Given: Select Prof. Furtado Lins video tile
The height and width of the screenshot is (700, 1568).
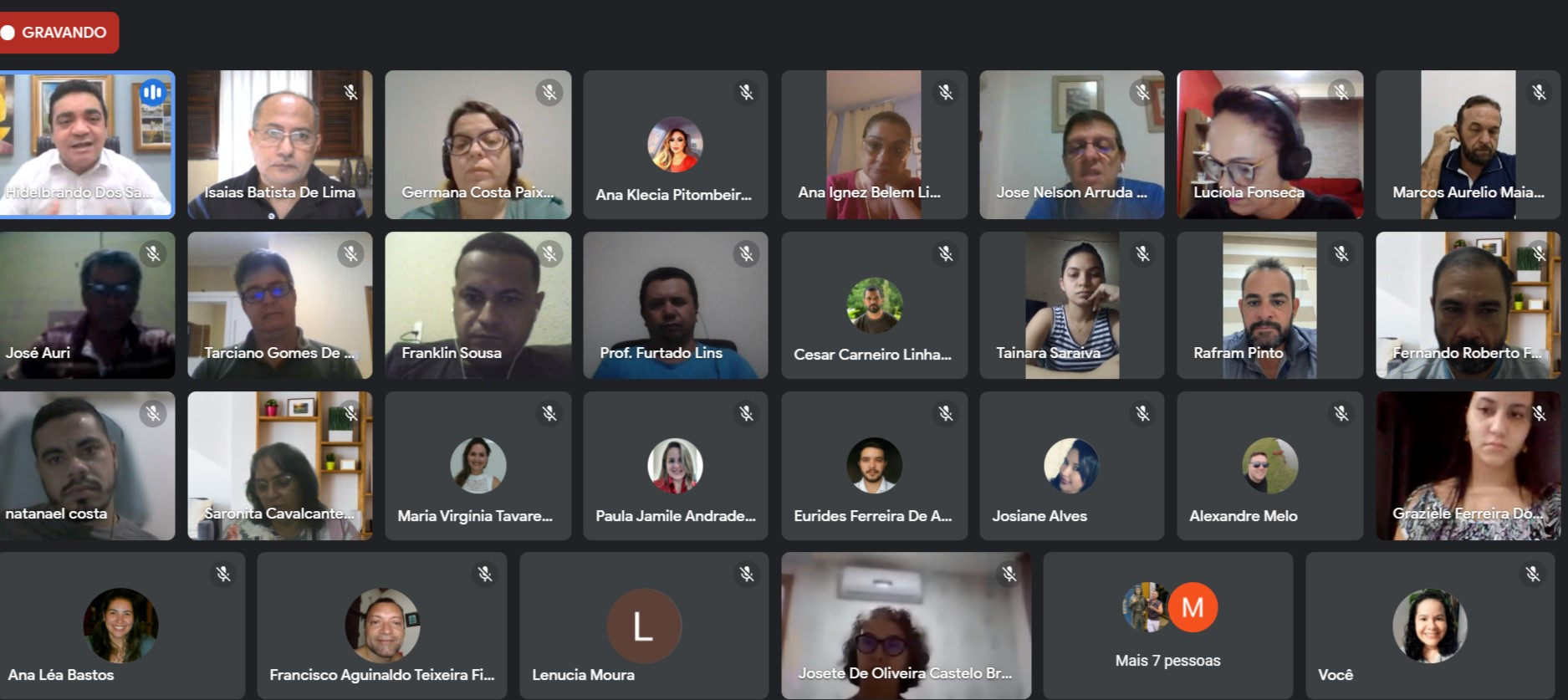Looking at the screenshot, I should (675, 305).
